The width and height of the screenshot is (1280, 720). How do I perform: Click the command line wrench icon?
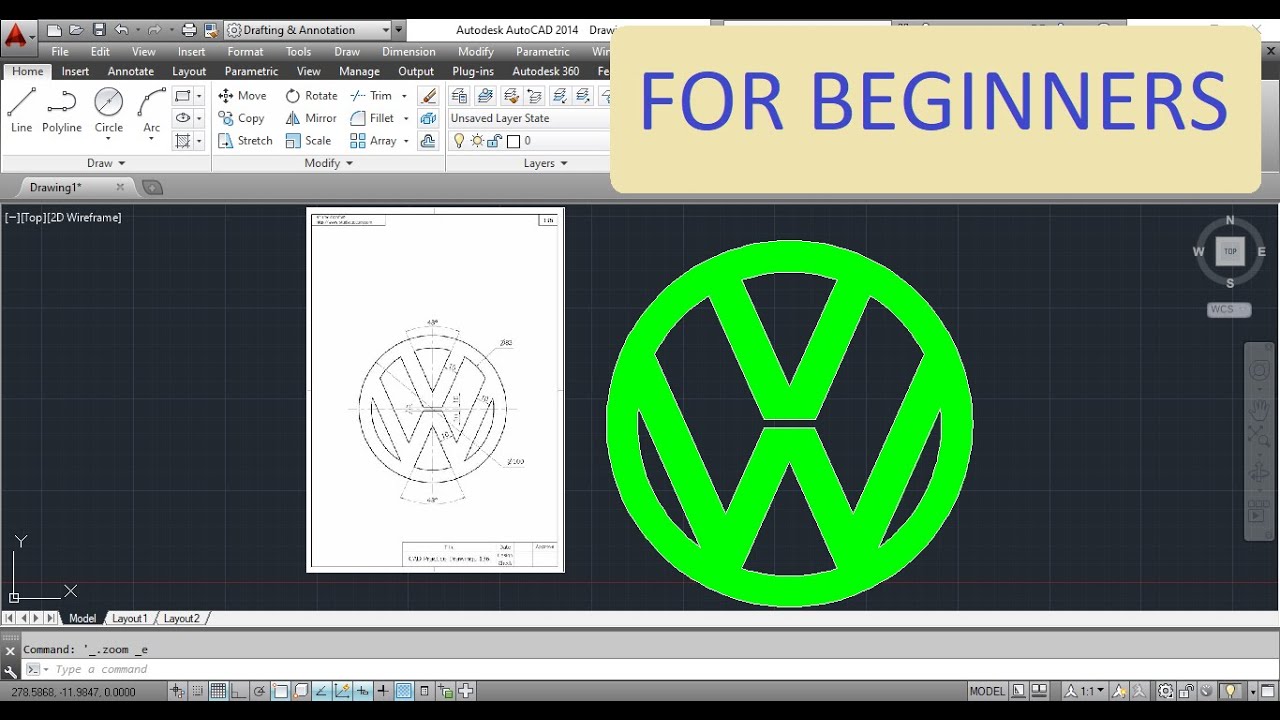coord(11,672)
